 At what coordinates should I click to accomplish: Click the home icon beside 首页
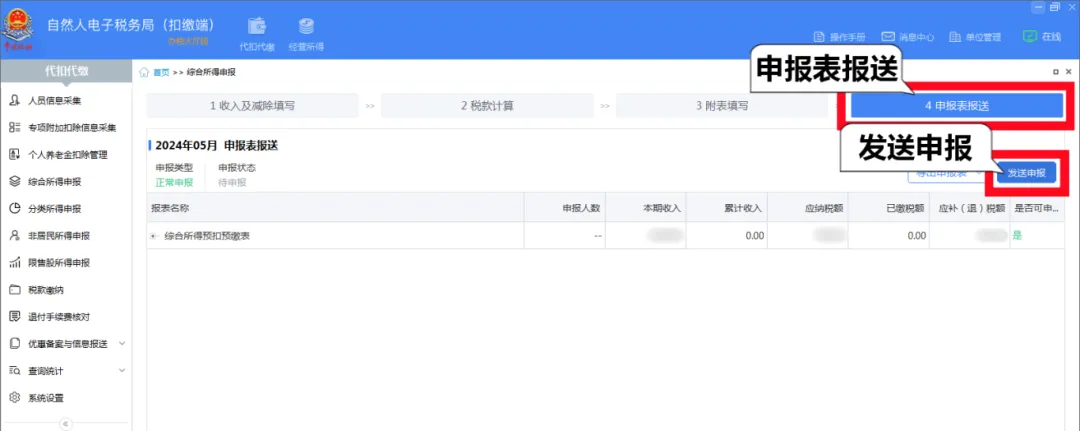point(144,72)
